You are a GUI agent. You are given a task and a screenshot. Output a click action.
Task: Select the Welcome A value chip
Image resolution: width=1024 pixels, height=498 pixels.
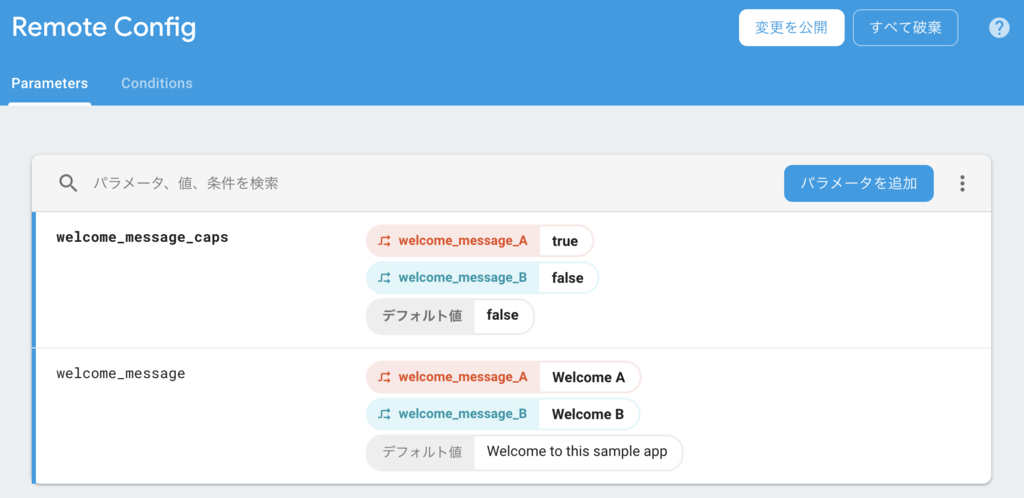point(588,377)
